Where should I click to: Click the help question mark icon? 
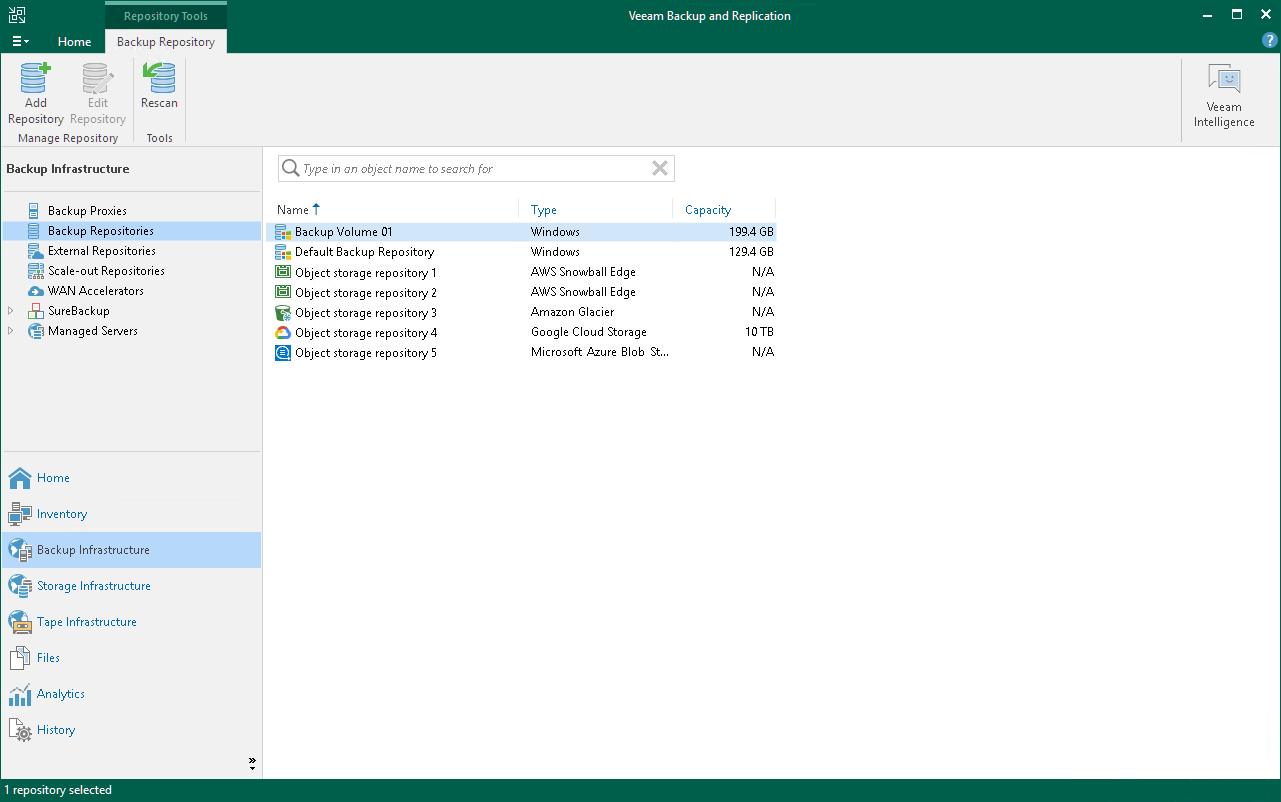(1269, 41)
